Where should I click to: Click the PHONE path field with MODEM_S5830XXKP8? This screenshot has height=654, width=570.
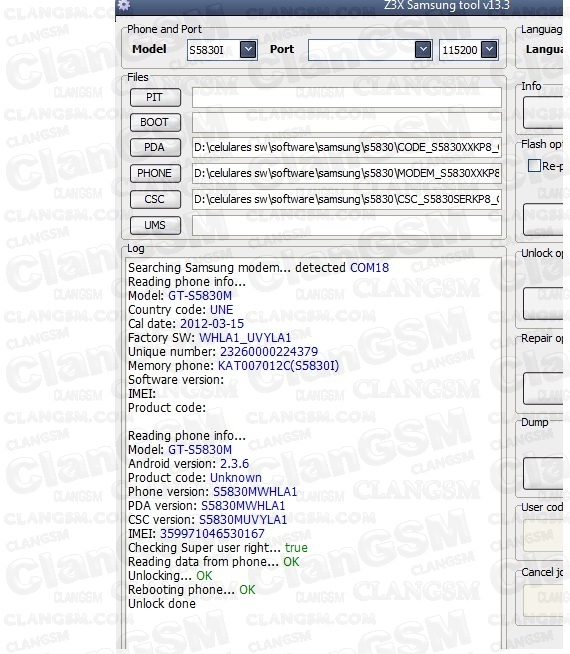click(347, 174)
